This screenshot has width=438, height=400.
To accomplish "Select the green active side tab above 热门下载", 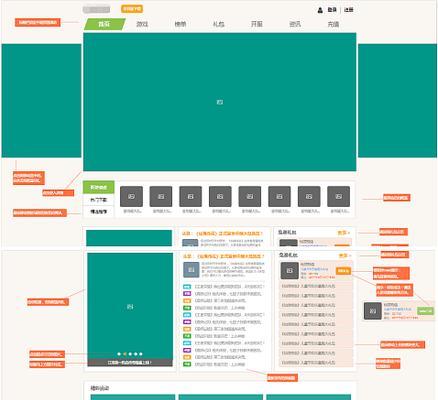I will [99, 187].
